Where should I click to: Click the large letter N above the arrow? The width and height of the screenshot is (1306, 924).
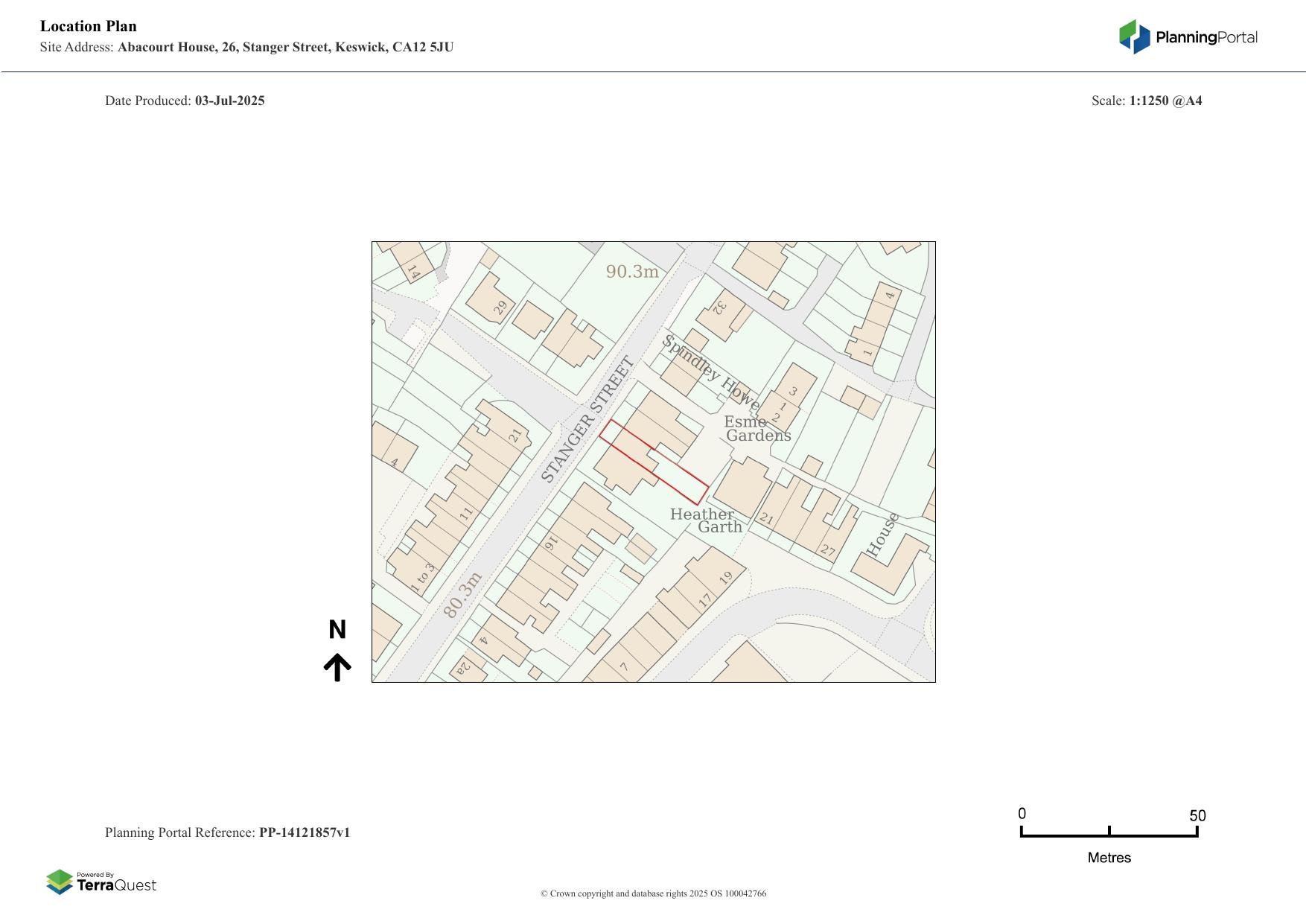[337, 630]
